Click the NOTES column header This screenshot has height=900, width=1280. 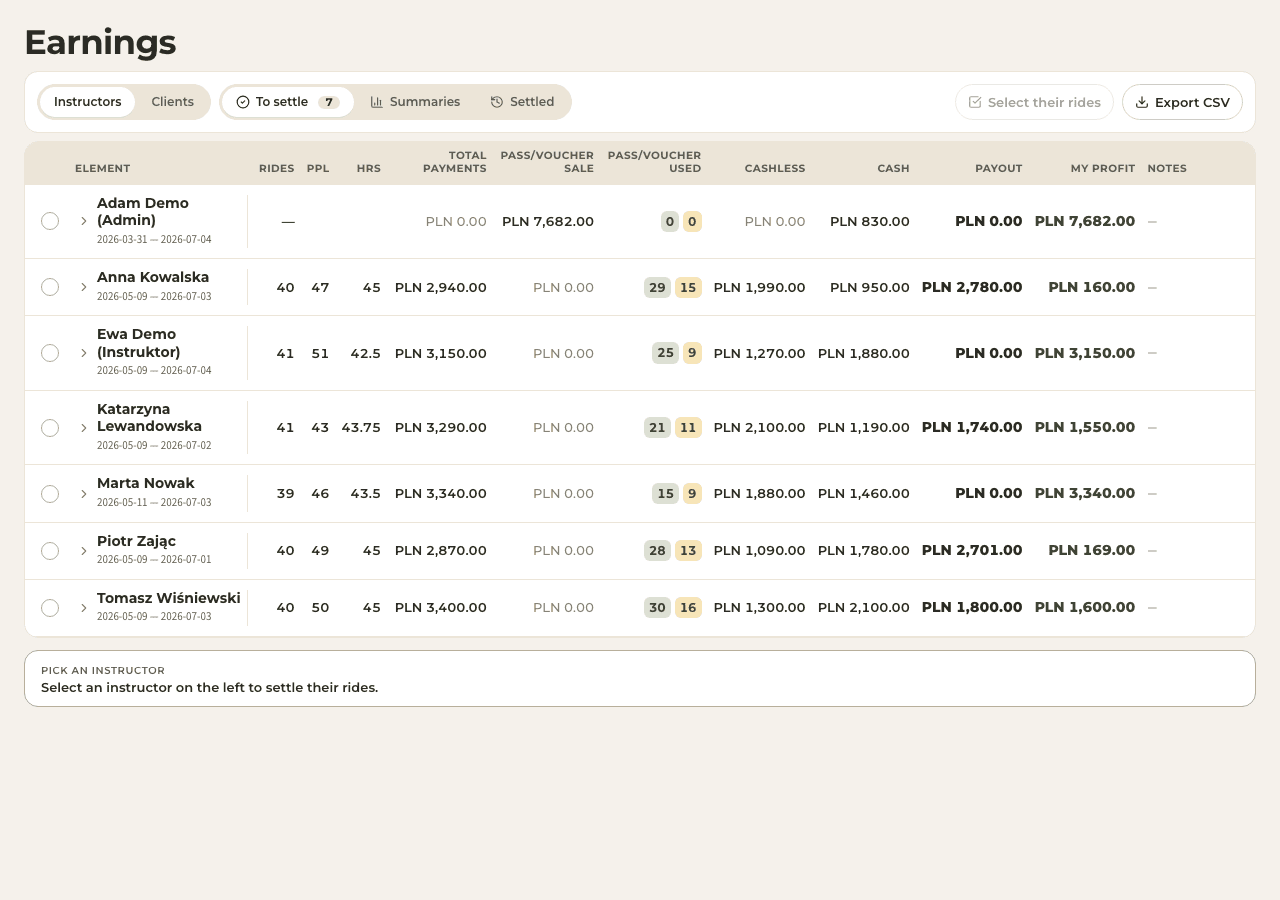1167,169
